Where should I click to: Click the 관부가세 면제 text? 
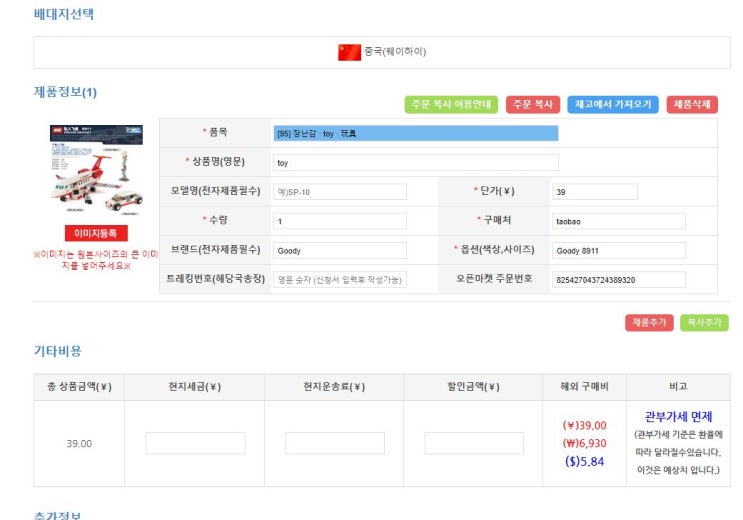tap(678, 417)
